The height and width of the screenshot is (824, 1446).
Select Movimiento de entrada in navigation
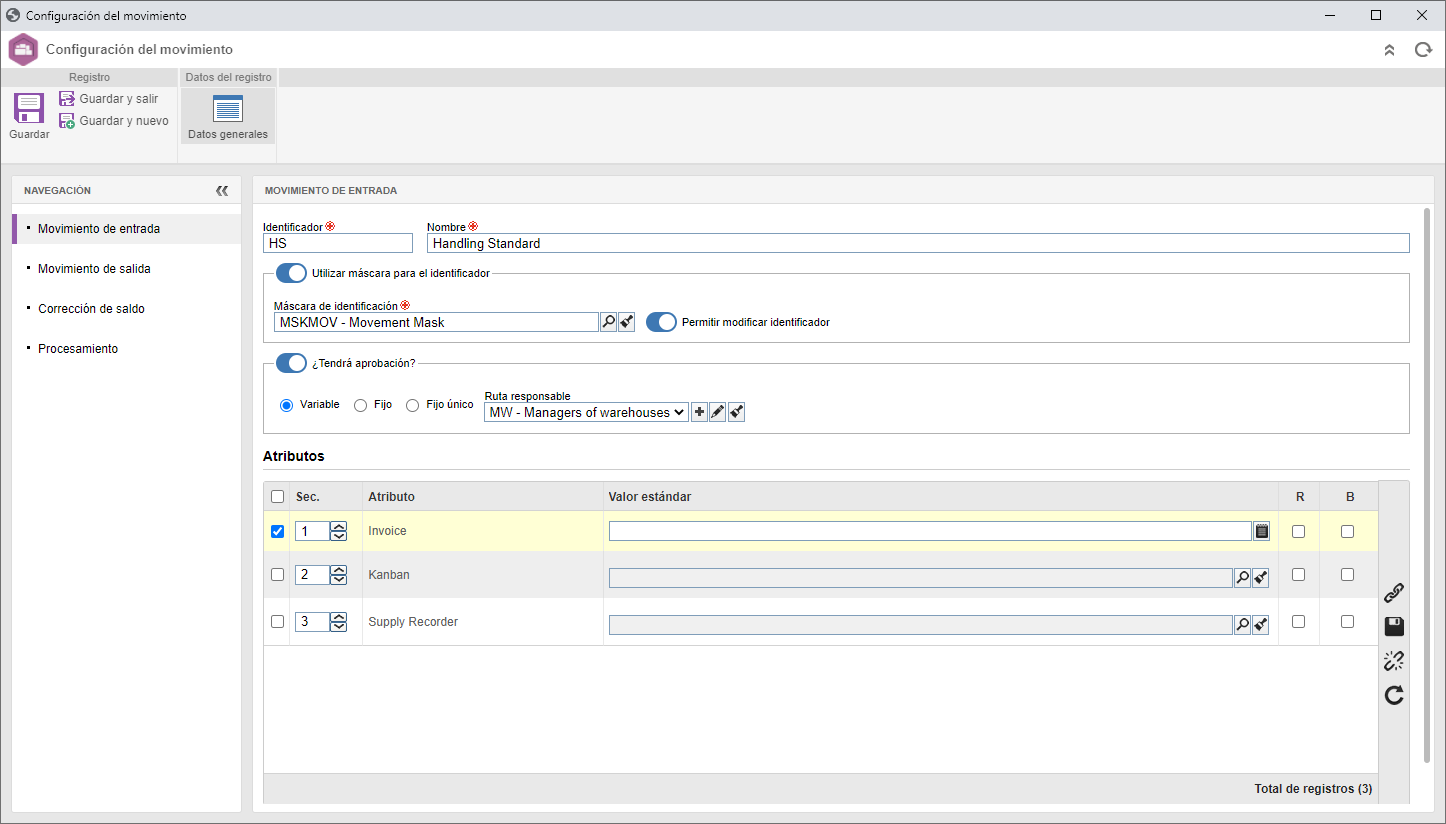point(127,229)
